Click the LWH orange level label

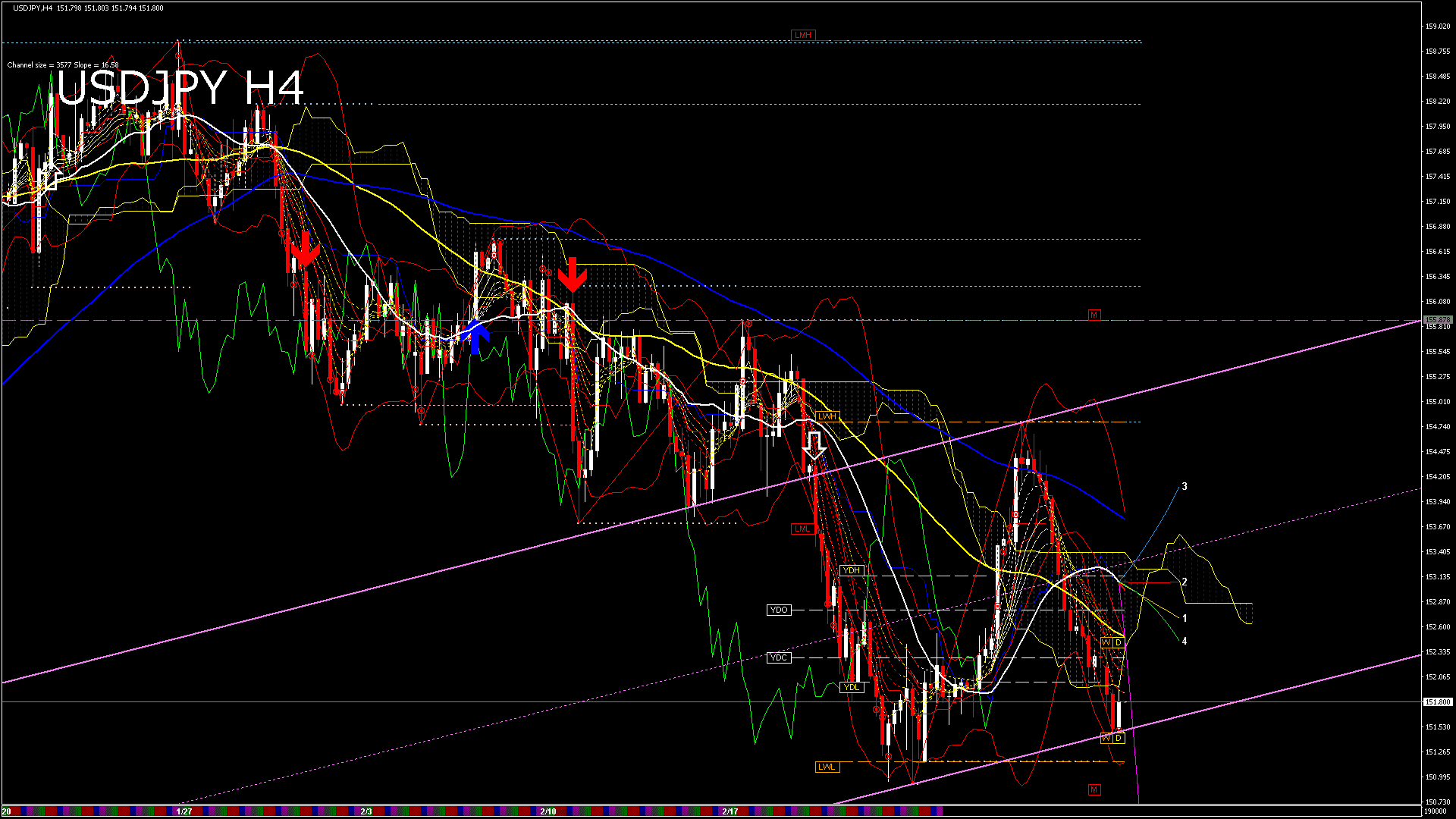tap(827, 416)
